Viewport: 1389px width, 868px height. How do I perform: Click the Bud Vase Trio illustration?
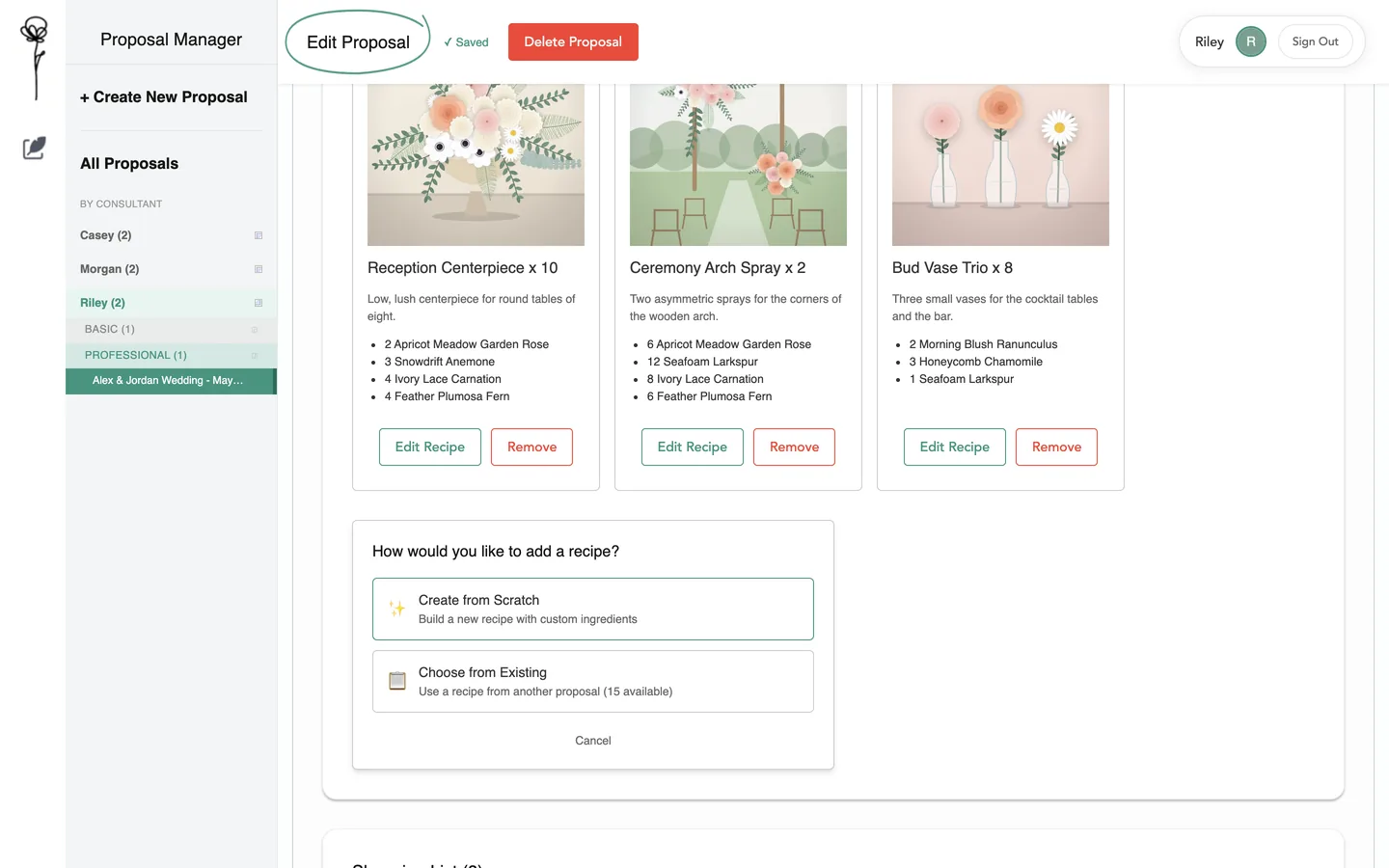[x=1000, y=164]
